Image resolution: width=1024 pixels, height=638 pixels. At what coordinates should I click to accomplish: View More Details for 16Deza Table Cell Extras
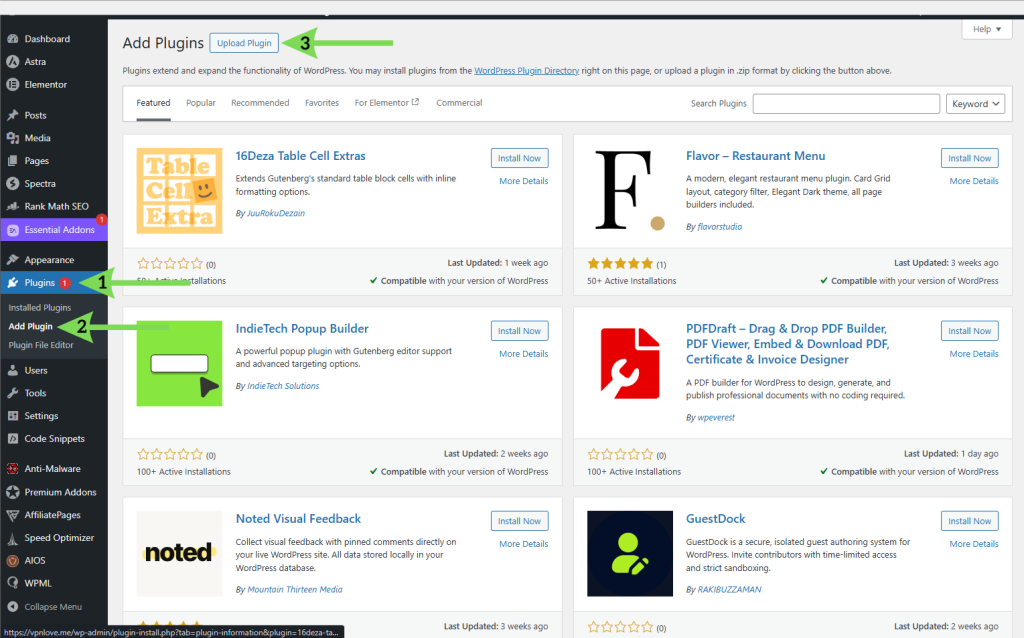pyautogui.click(x=524, y=181)
